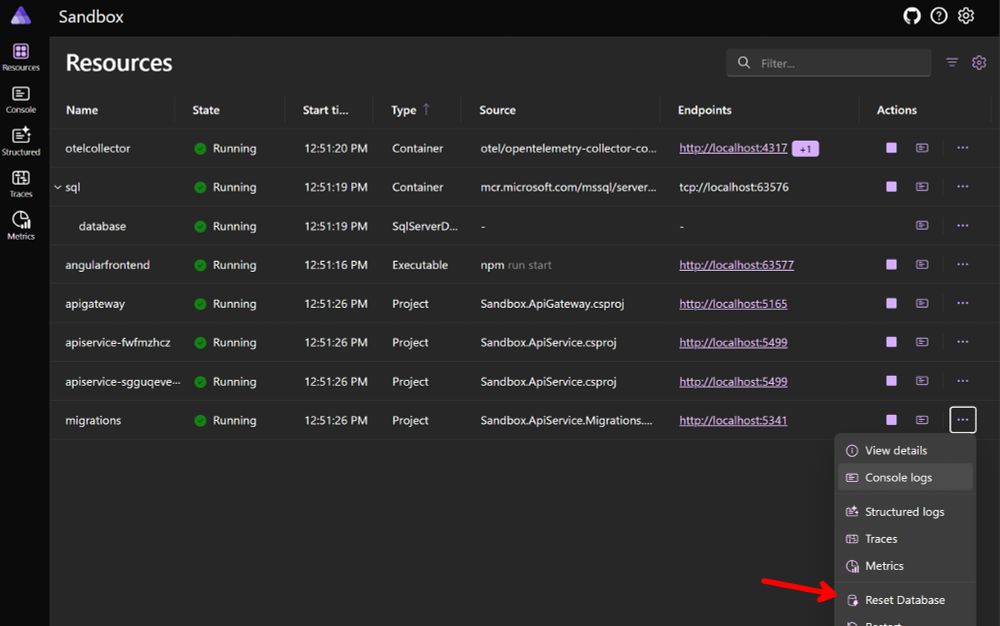
Task: Click the angularfrontend resource name
Action: [x=107, y=265]
